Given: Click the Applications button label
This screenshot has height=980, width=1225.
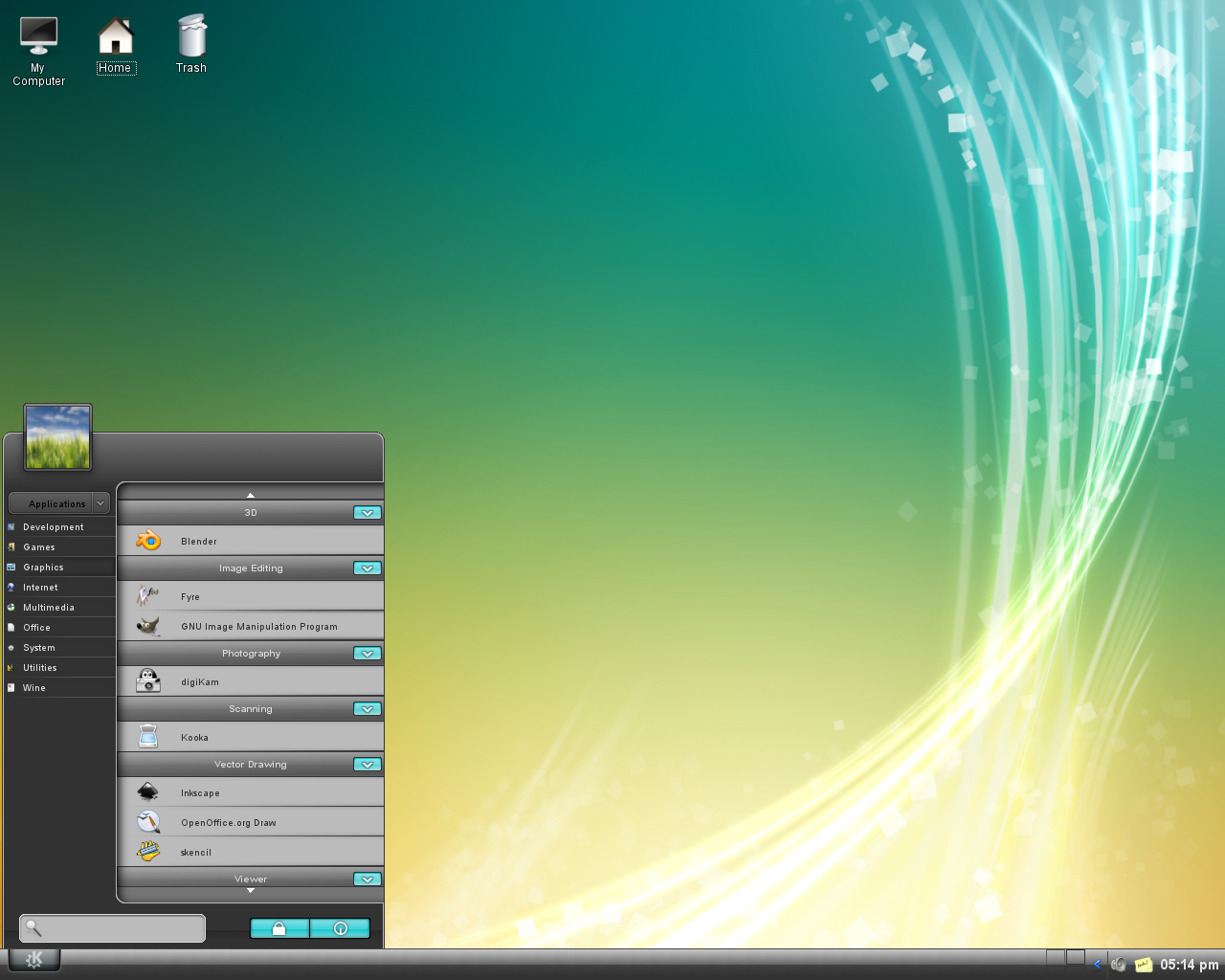Looking at the screenshot, I should point(56,504).
